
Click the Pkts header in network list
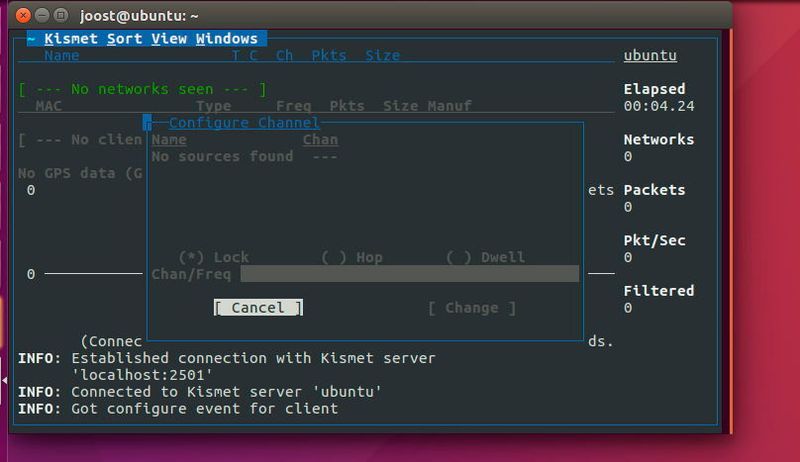[329, 56]
